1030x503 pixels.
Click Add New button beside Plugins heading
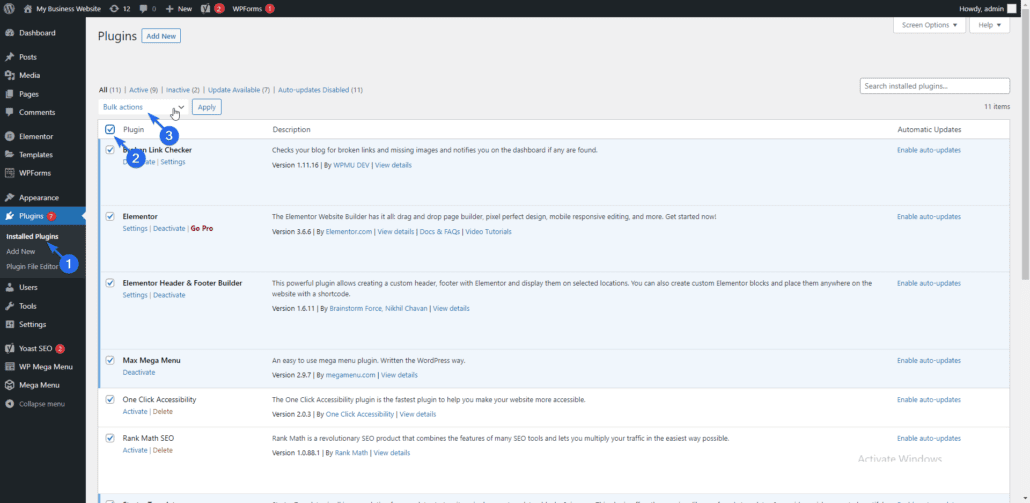(161, 36)
